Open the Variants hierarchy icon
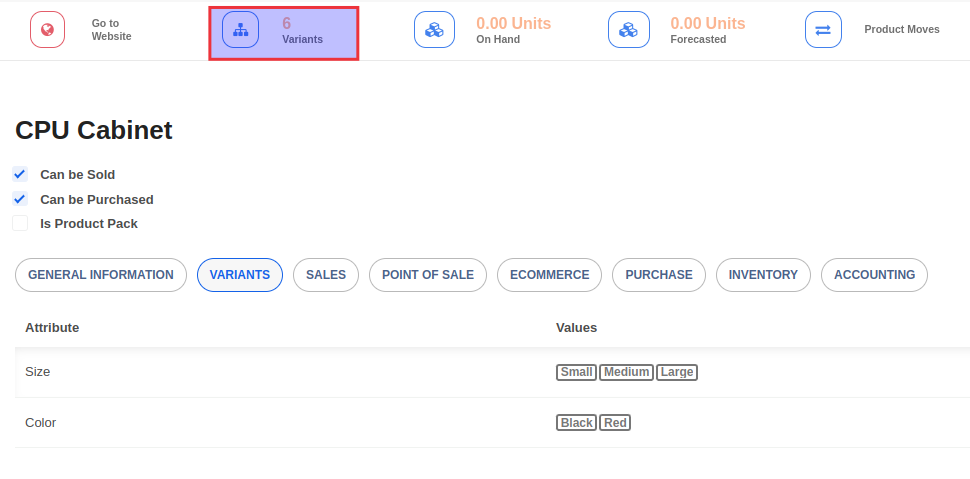 (x=240, y=30)
